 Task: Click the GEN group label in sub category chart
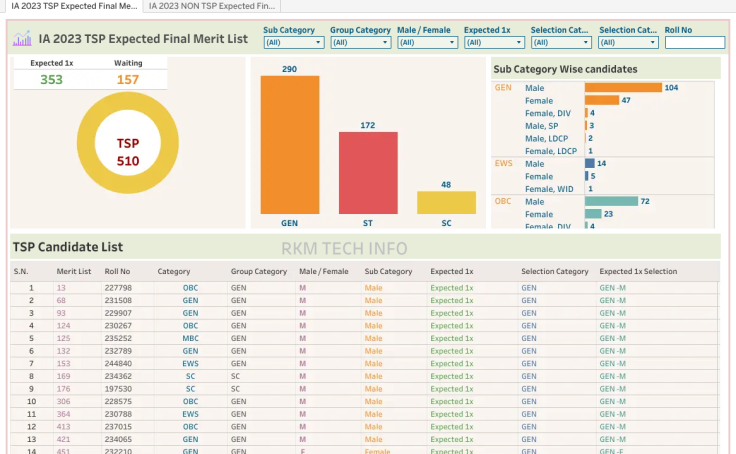[503, 88]
